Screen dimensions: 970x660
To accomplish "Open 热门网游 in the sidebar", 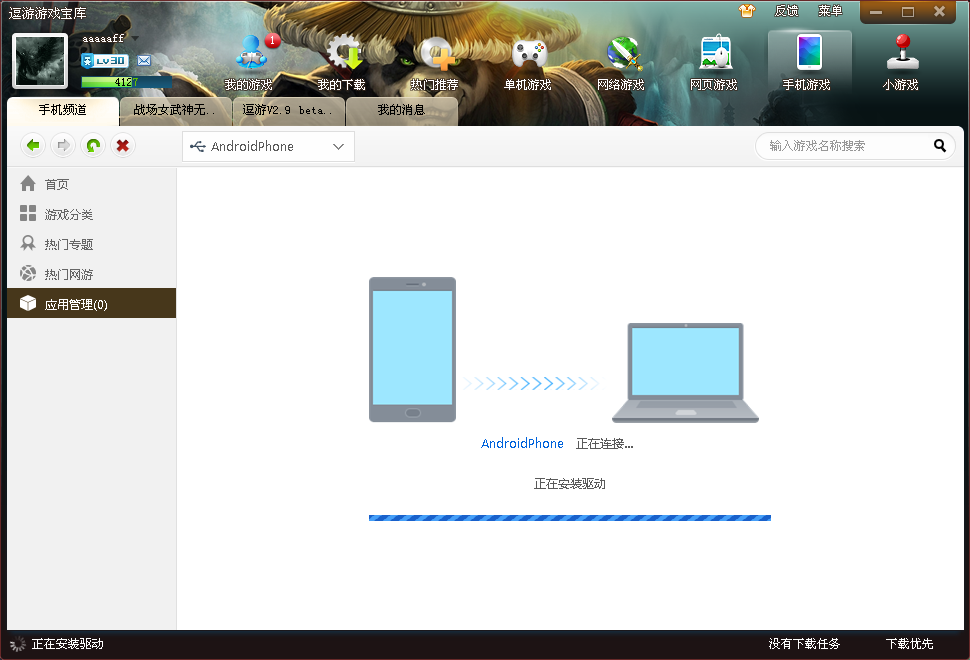I will (x=92, y=274).
